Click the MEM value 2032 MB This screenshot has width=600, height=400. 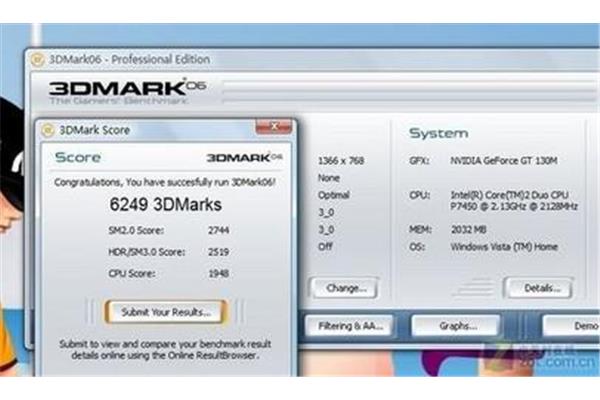point(468,230)
